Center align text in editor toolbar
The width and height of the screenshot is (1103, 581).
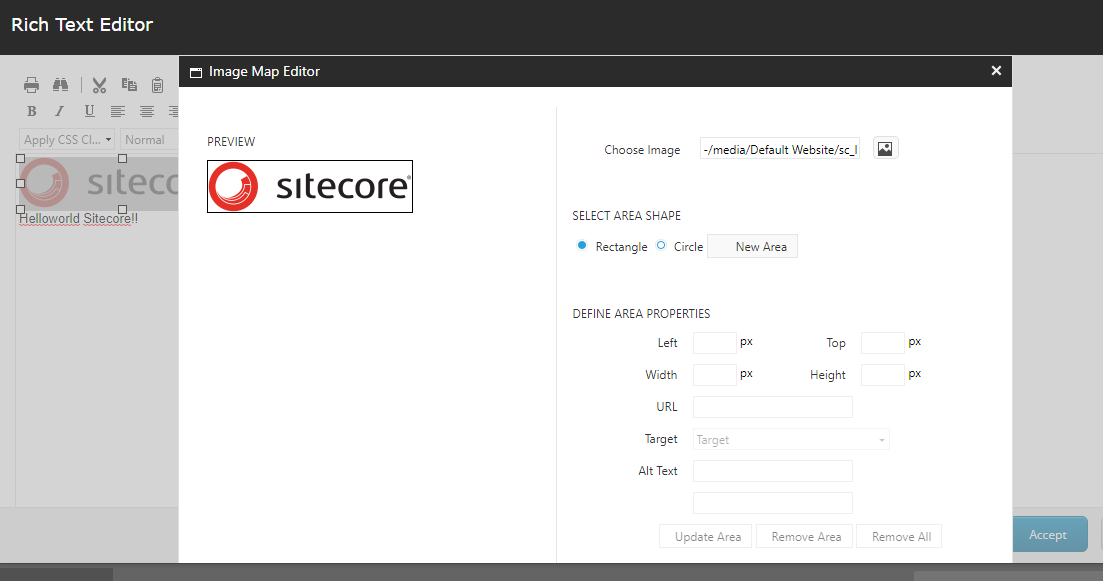pos(146,111)
